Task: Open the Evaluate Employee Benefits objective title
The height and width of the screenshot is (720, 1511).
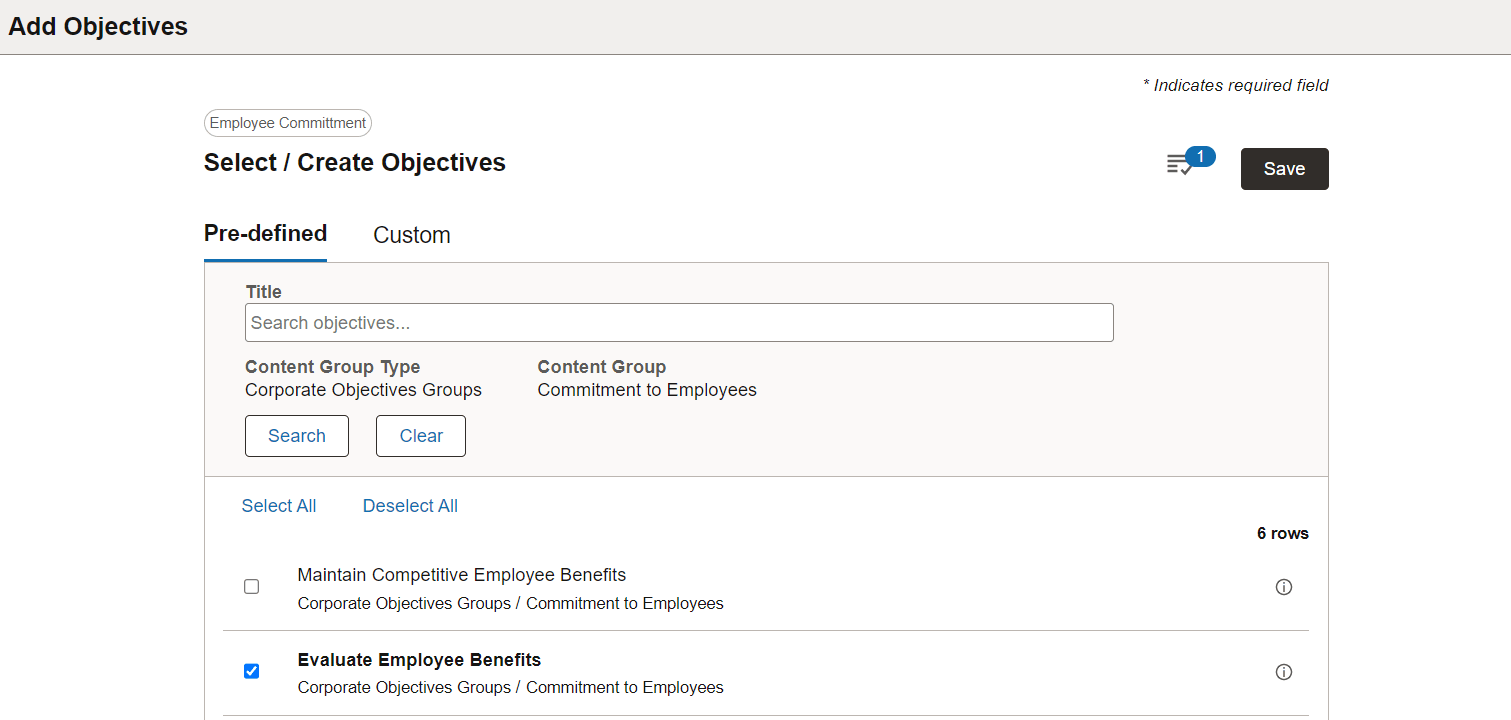Action: (419, 659)
